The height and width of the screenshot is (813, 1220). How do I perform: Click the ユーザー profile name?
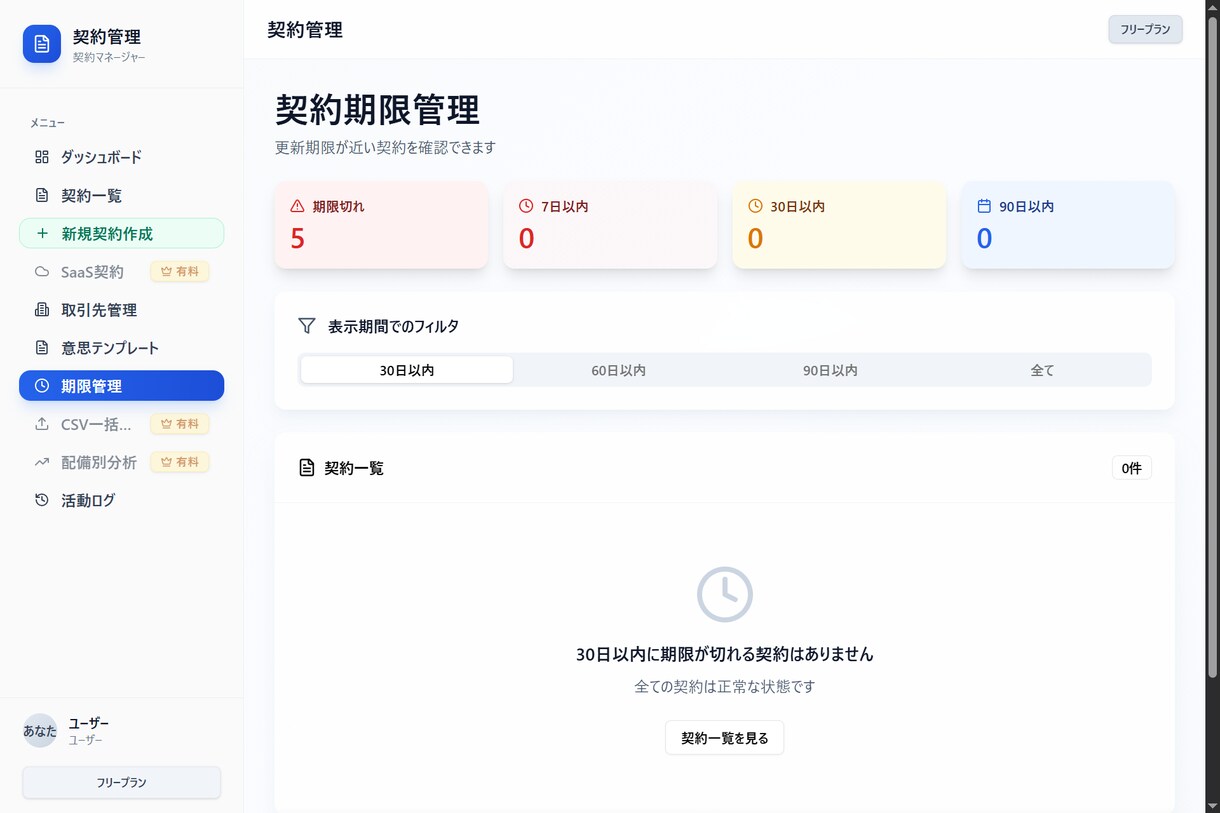(89, 723)
